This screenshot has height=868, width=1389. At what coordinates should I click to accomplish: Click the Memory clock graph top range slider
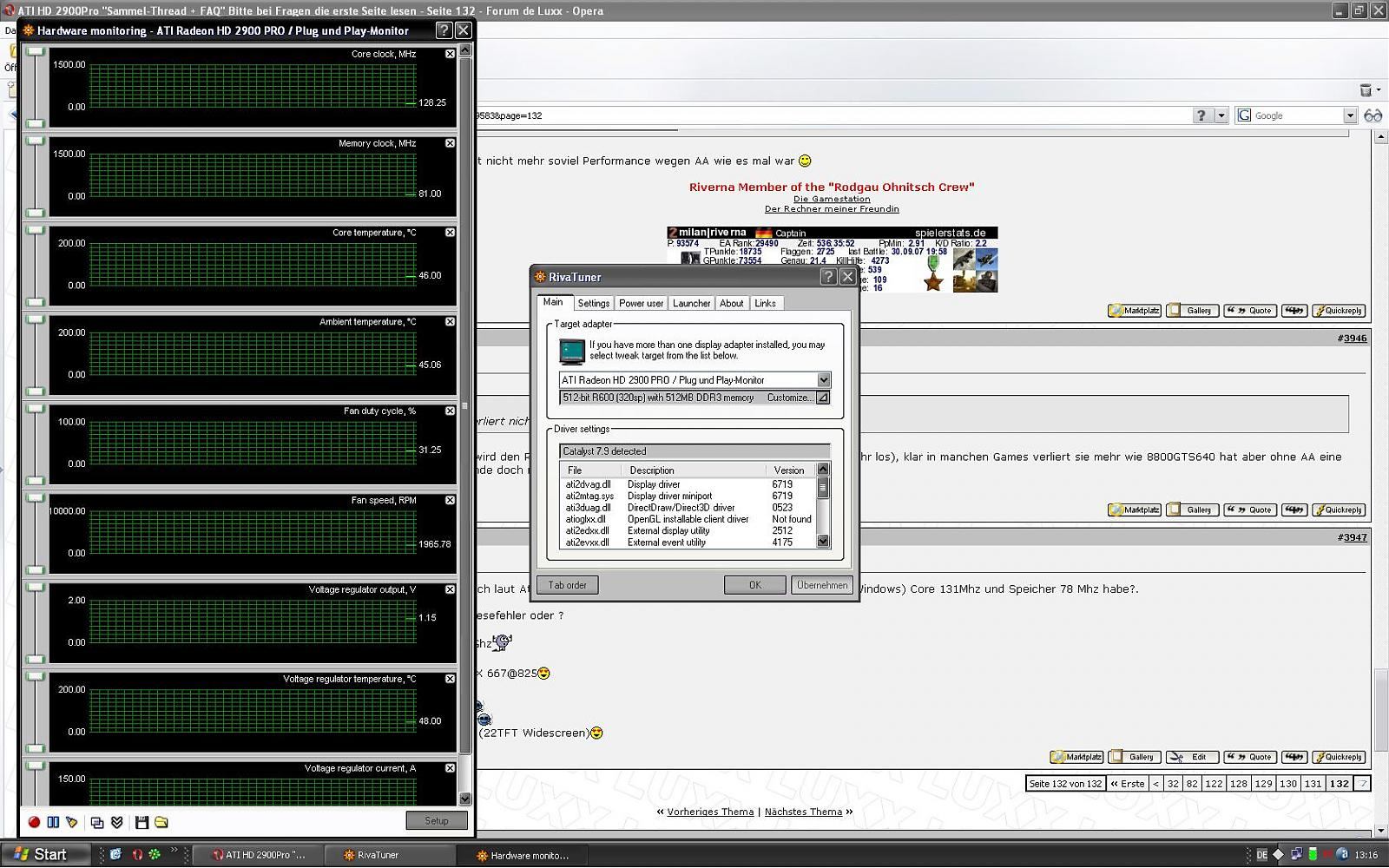(36, 141)
